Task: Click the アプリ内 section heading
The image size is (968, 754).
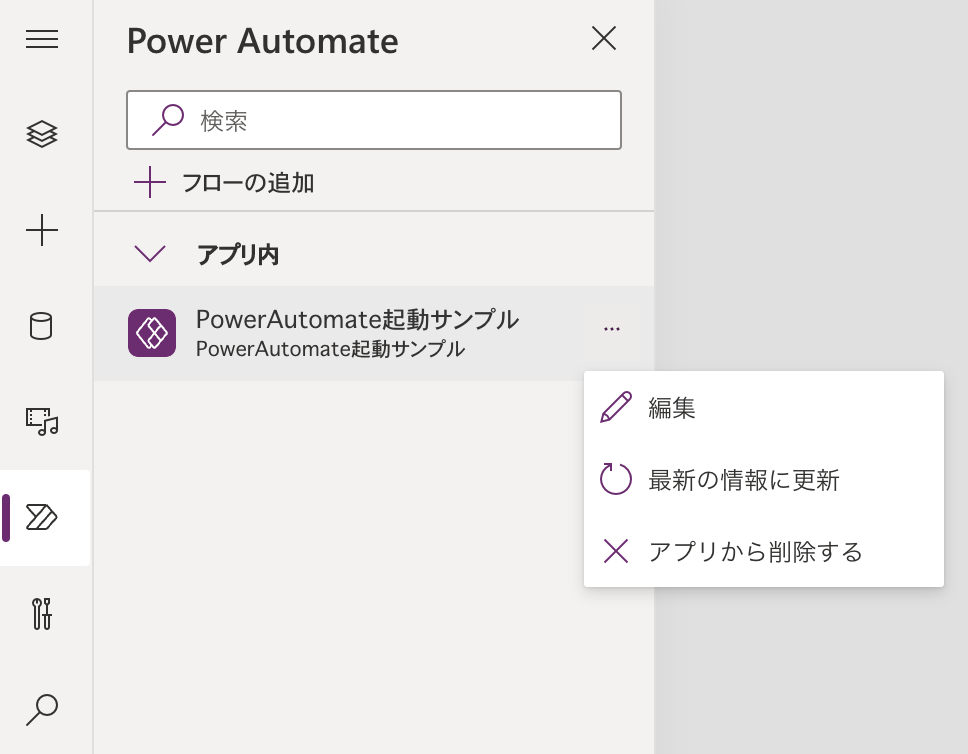Action: [x=238, y=254]
